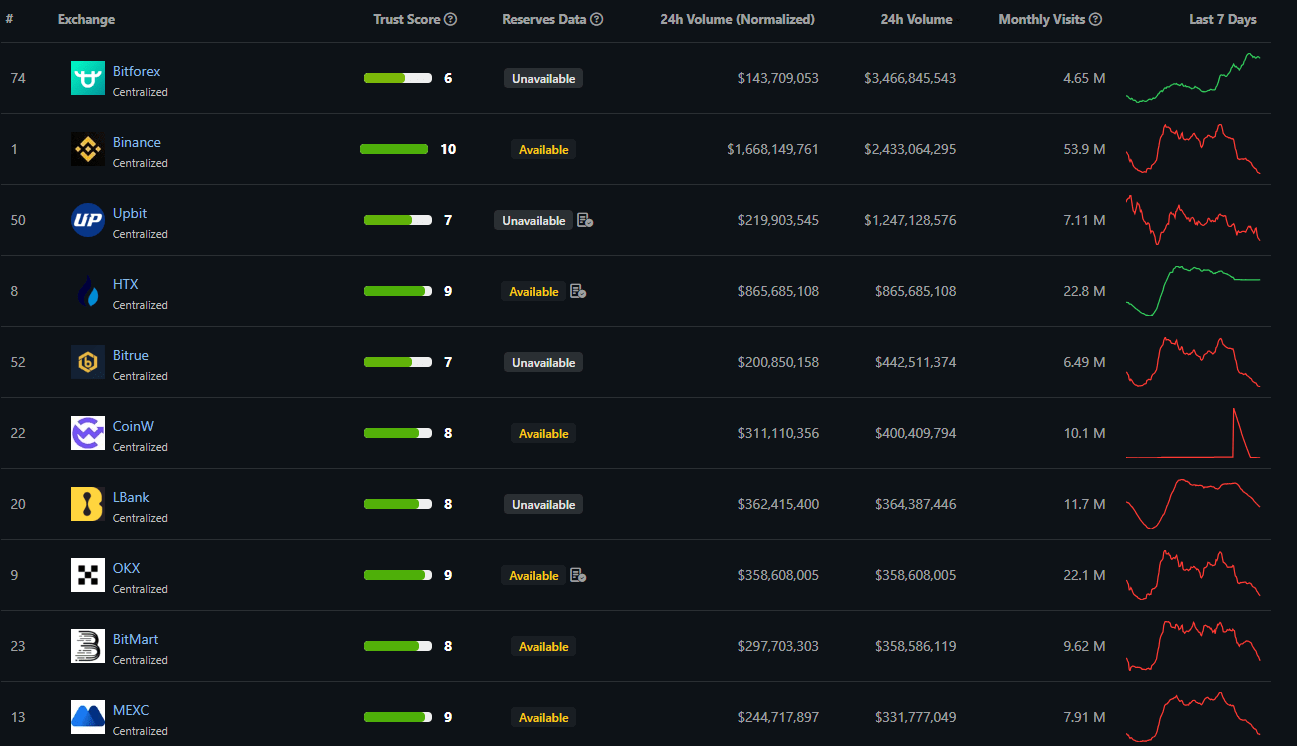
Task: Open the Upbit logo icon
Action: click(x=88, y=220)
